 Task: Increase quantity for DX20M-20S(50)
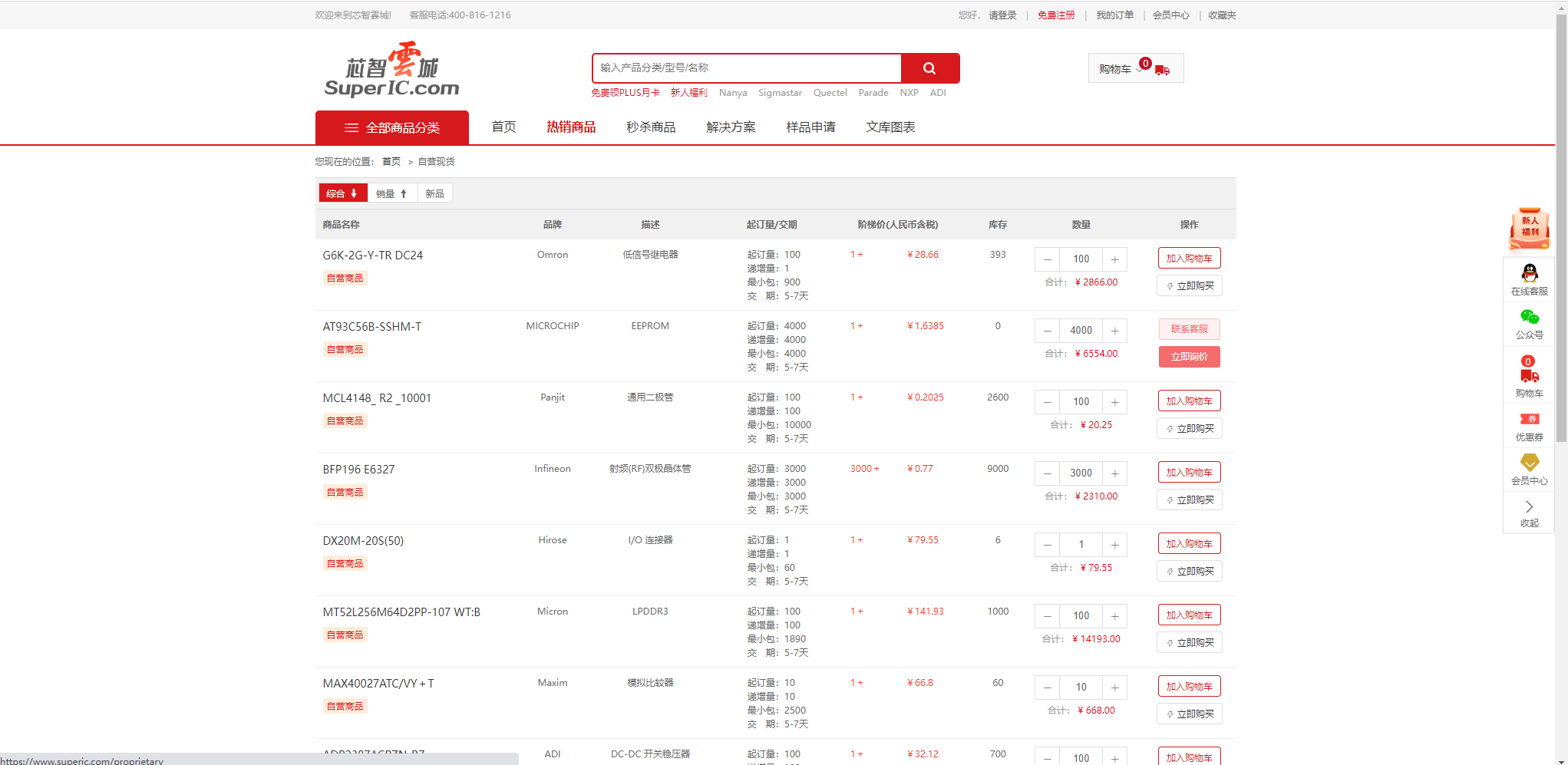pos(1114,545)
